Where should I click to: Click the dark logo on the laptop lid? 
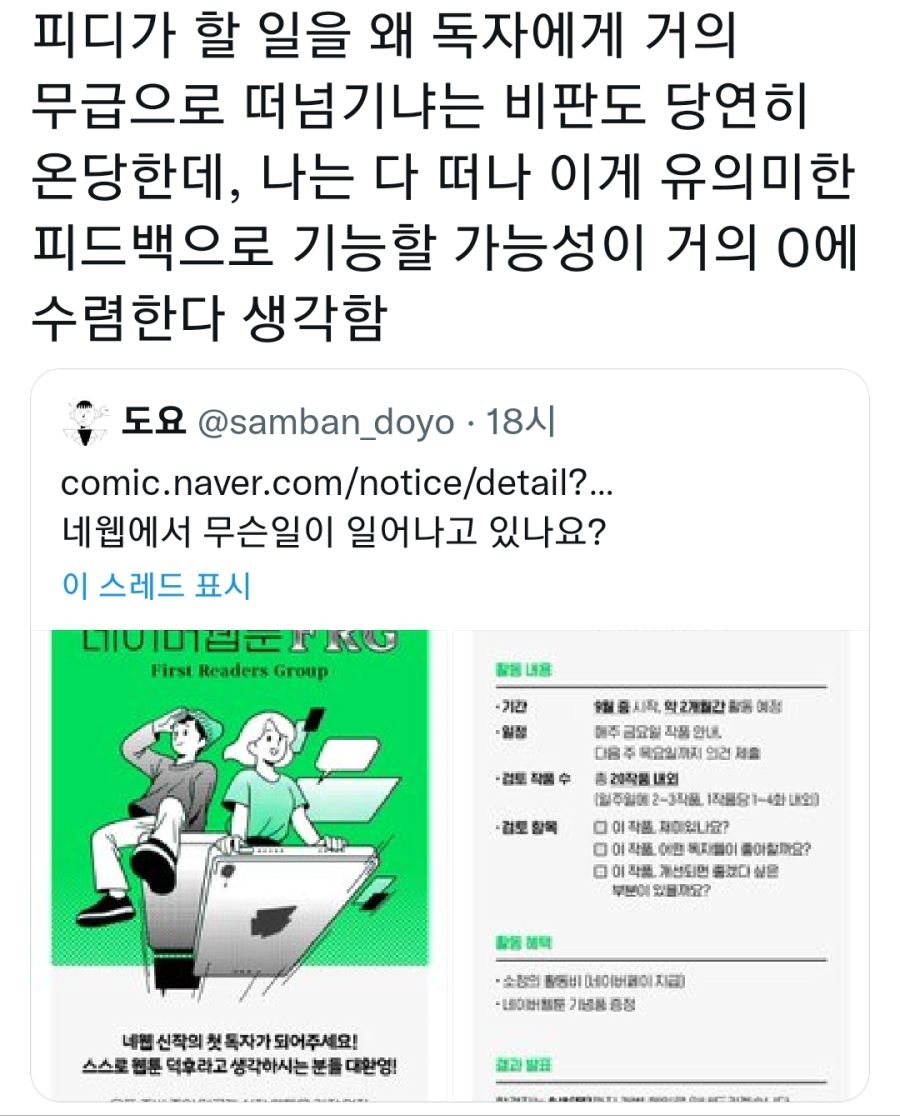272,922
